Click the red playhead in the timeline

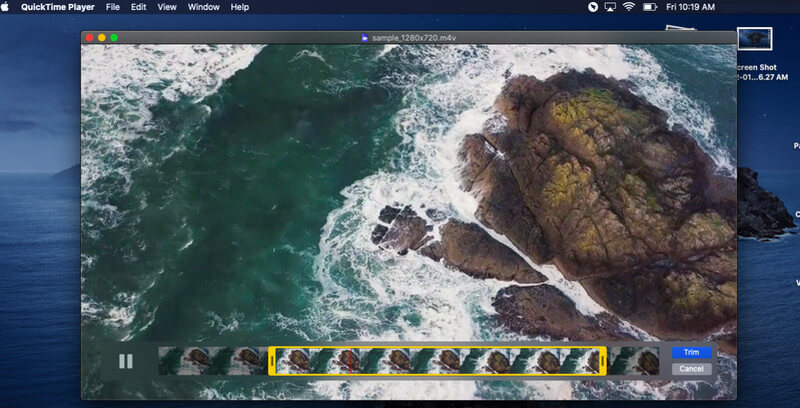coord(351,361)
